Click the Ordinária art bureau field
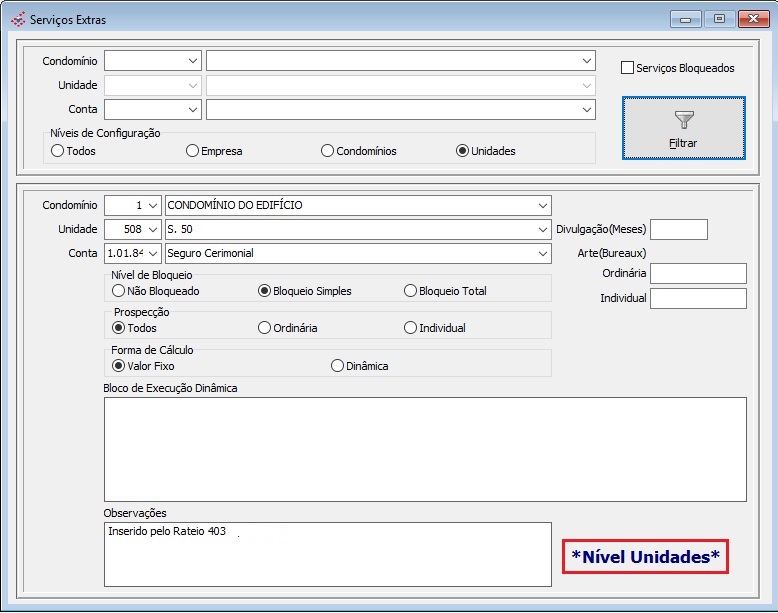778x613 pixels. 698,274
